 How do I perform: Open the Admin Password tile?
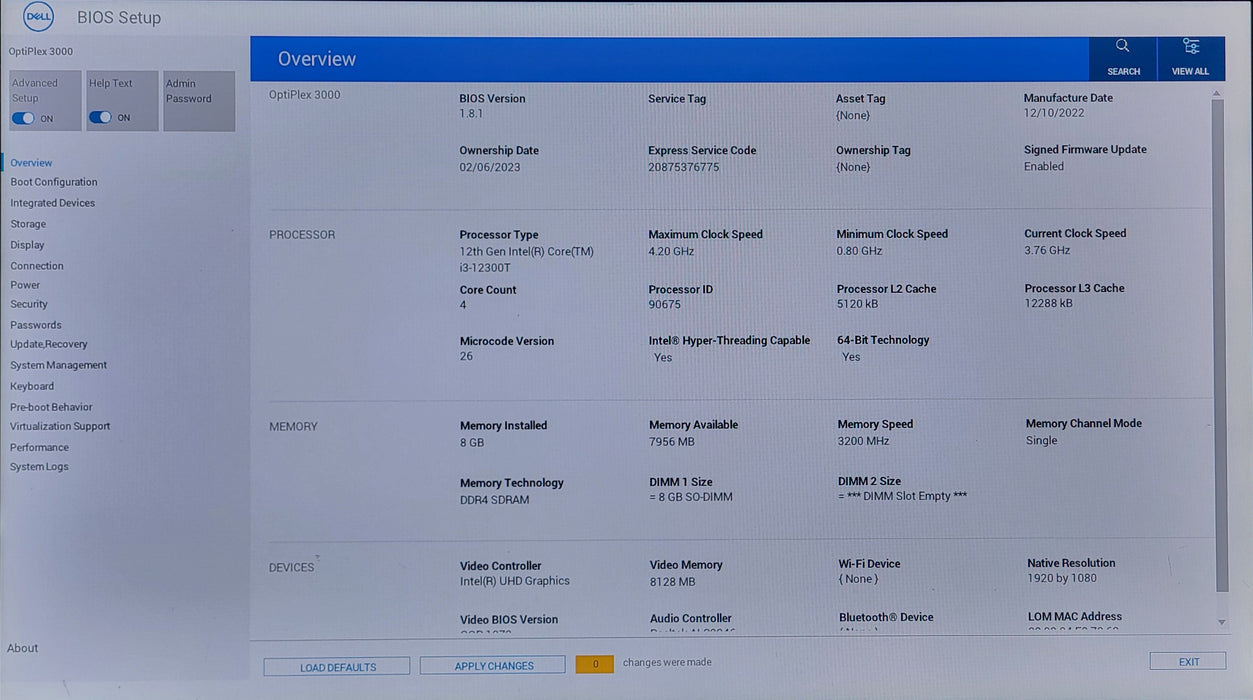[x=199, y=101]
